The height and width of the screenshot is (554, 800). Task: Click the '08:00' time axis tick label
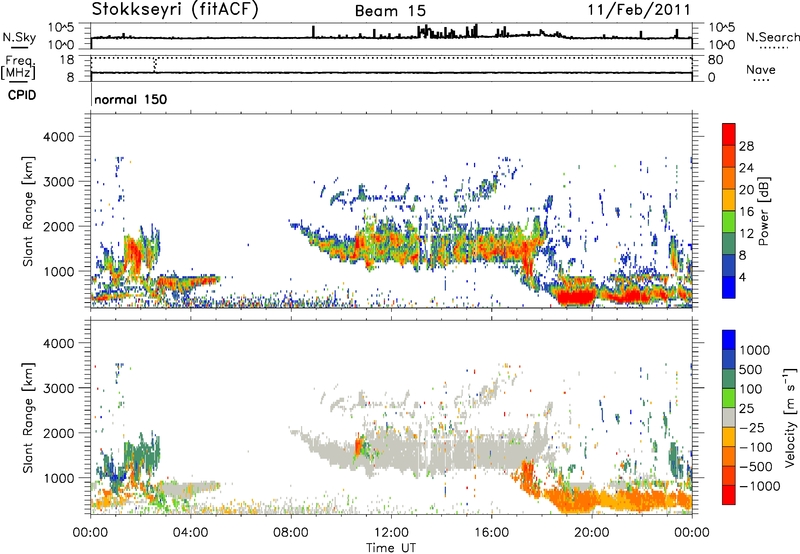tap(291, 533)
